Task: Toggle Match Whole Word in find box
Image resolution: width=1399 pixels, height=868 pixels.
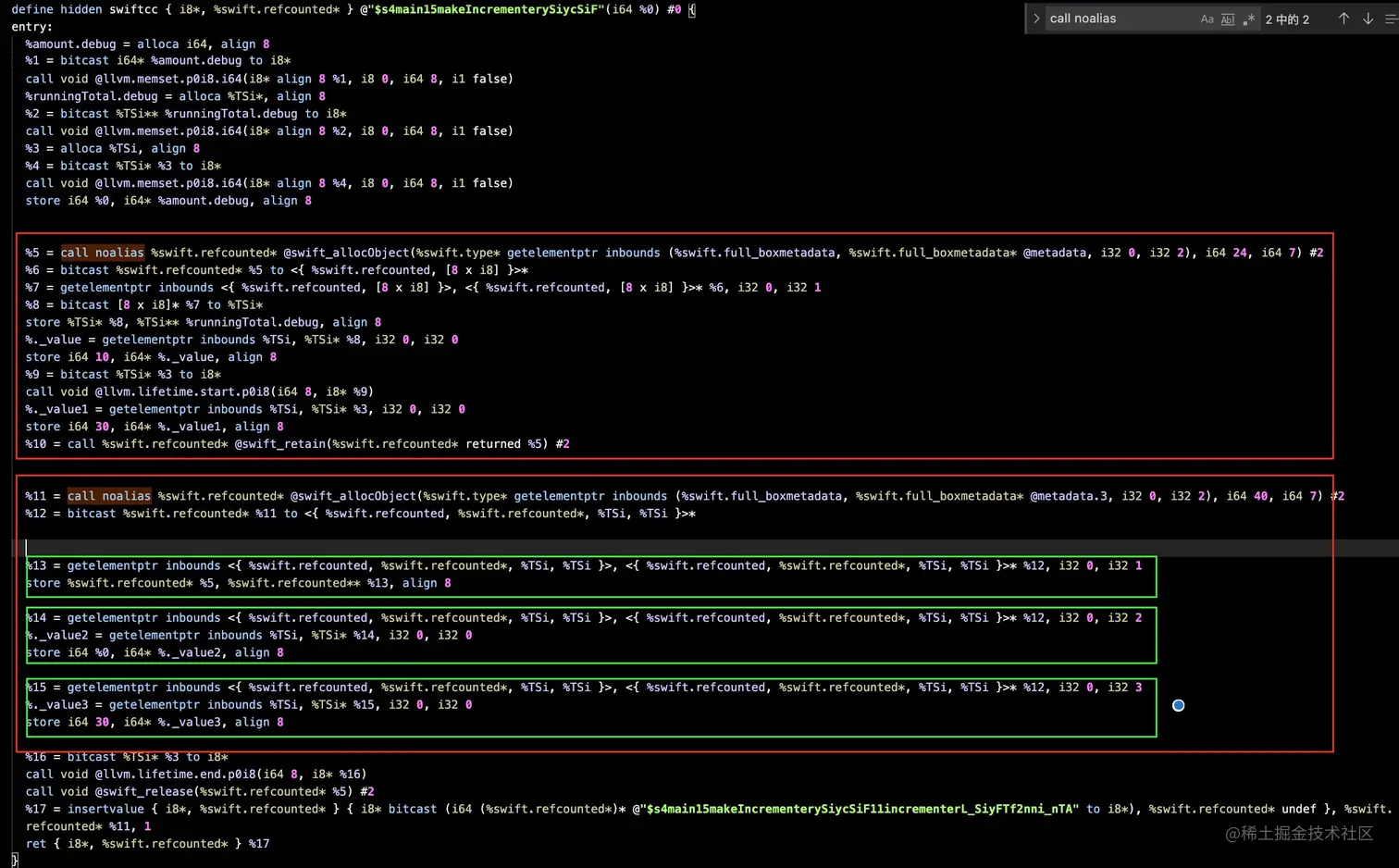Action: click(x=1228, y=19)
